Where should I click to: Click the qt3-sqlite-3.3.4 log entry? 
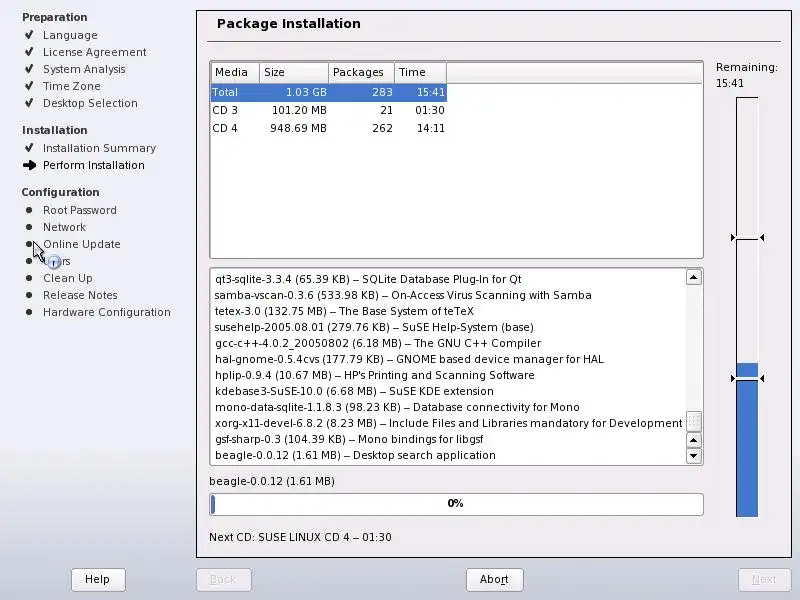pyautogui.click(x=368, y=279)
